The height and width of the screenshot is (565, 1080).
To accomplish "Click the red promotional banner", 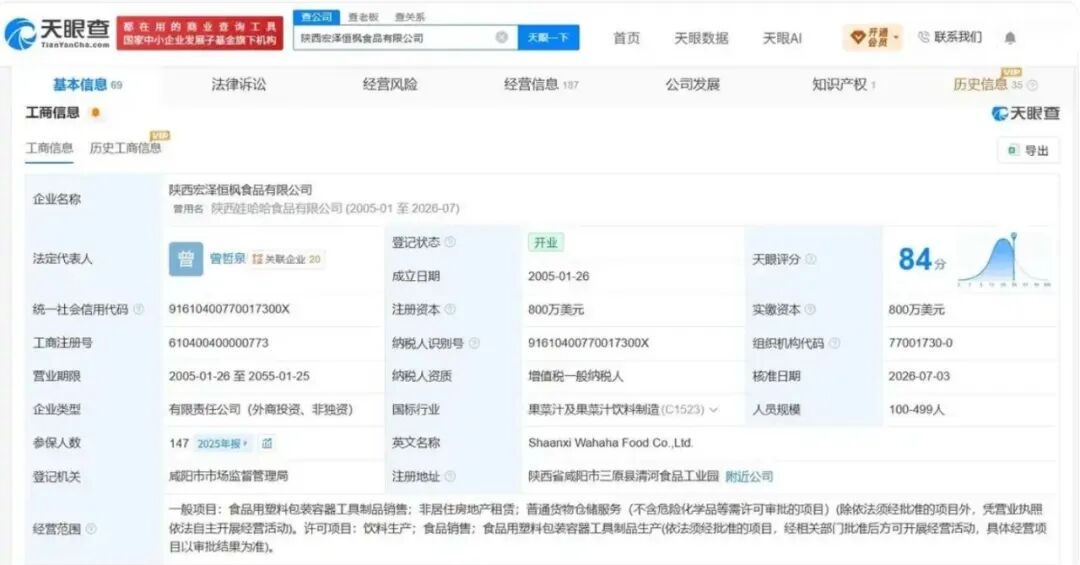I will coord(200,33).
